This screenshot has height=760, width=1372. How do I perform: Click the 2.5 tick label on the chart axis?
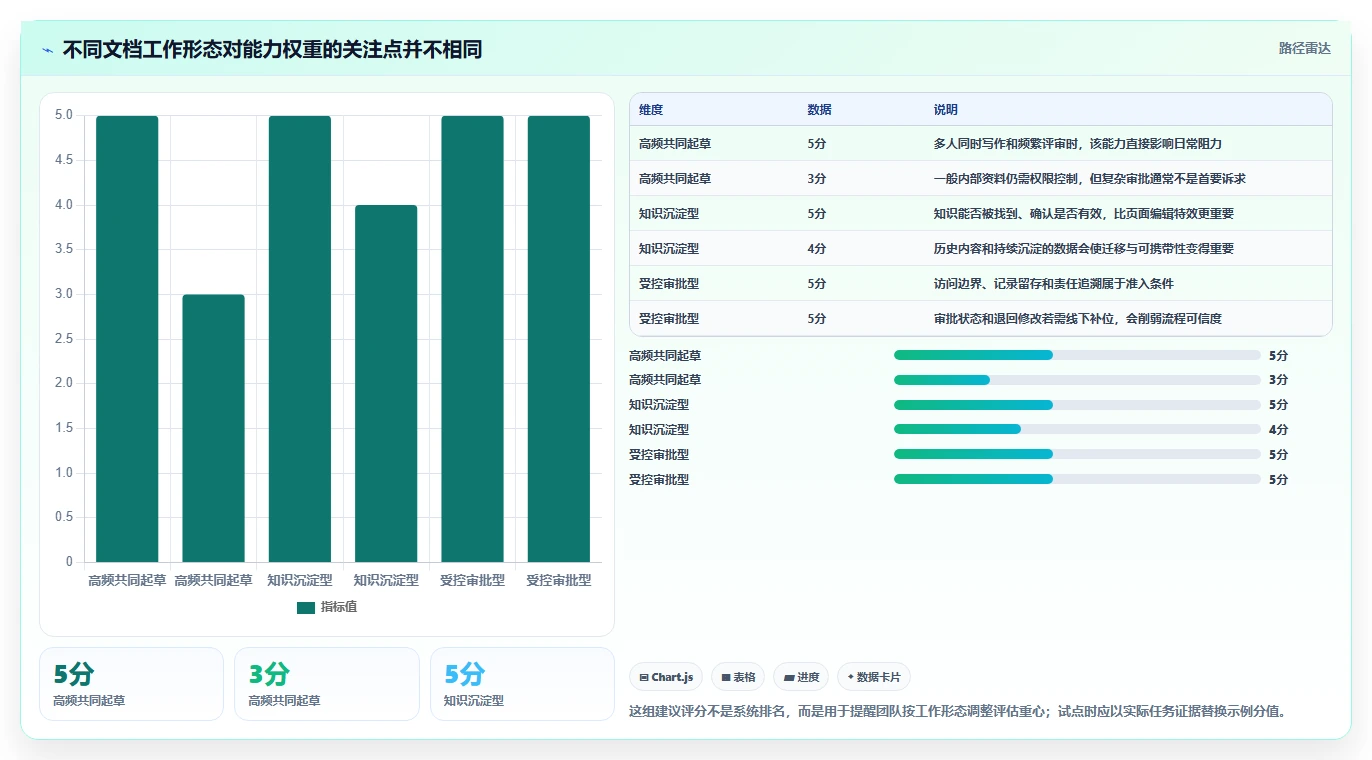[64, 339]
